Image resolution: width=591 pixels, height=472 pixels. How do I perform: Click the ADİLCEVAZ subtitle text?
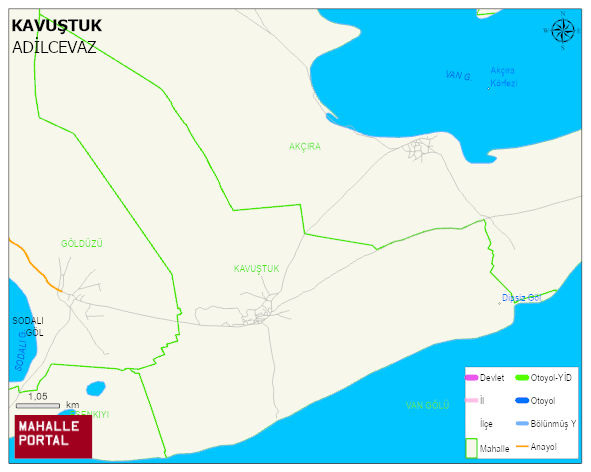point(54,48)
